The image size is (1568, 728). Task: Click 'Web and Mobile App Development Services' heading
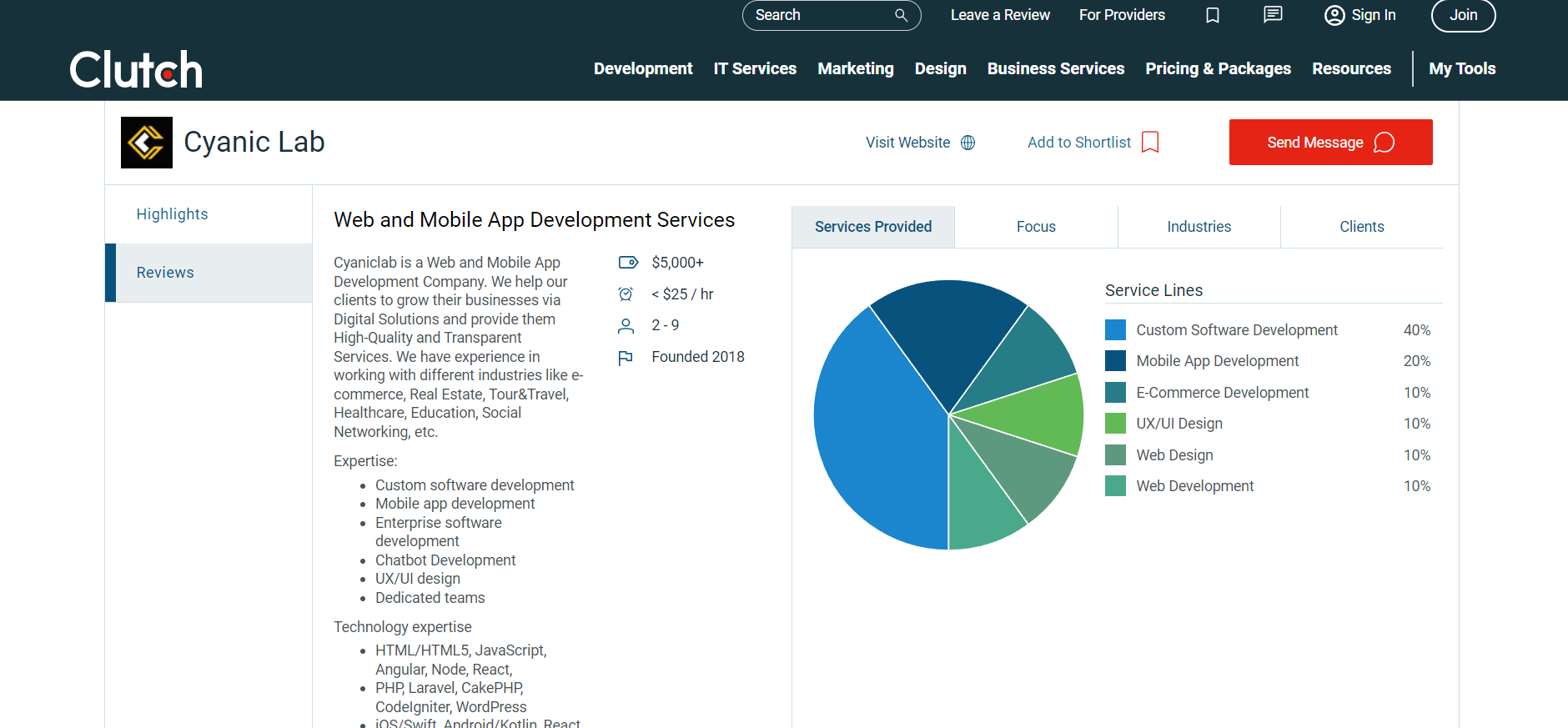[535, 220]
